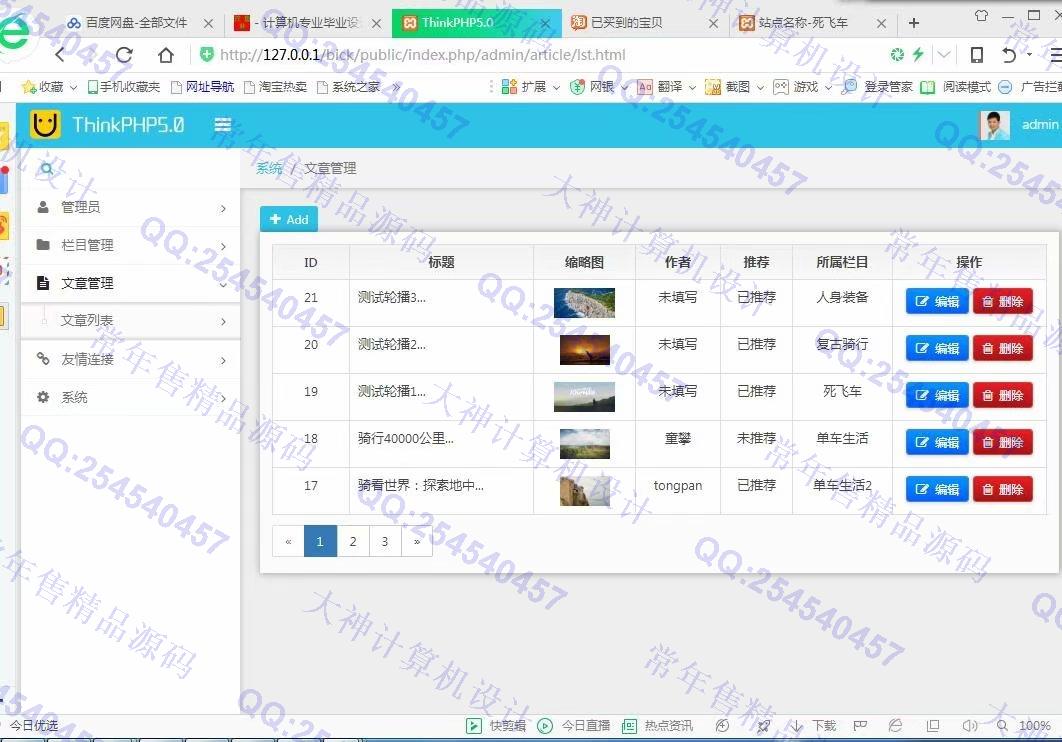Delete article 21 测试轮播3
The height and width of the screenshot is (742, 1062).
point(1003,301)
